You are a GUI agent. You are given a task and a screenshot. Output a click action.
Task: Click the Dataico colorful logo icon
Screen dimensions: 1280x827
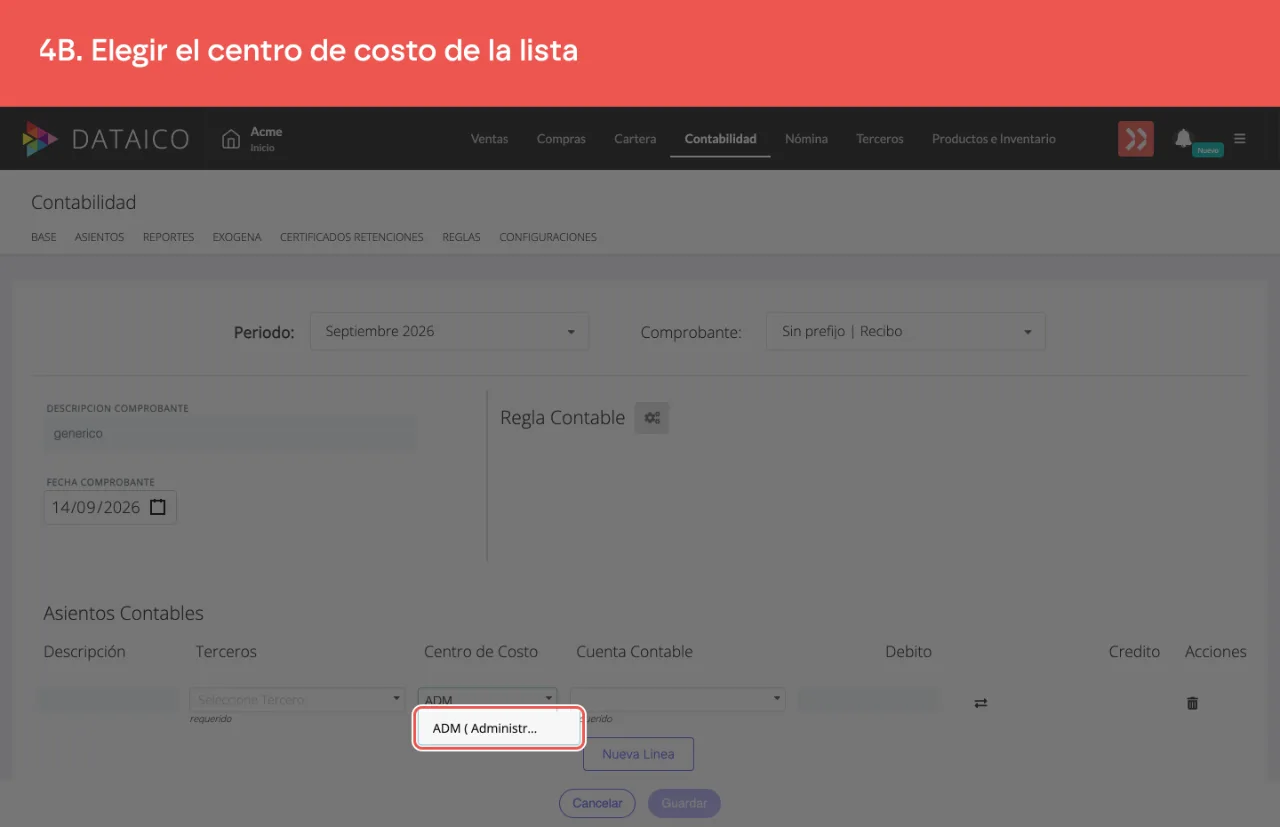(41, 139)
